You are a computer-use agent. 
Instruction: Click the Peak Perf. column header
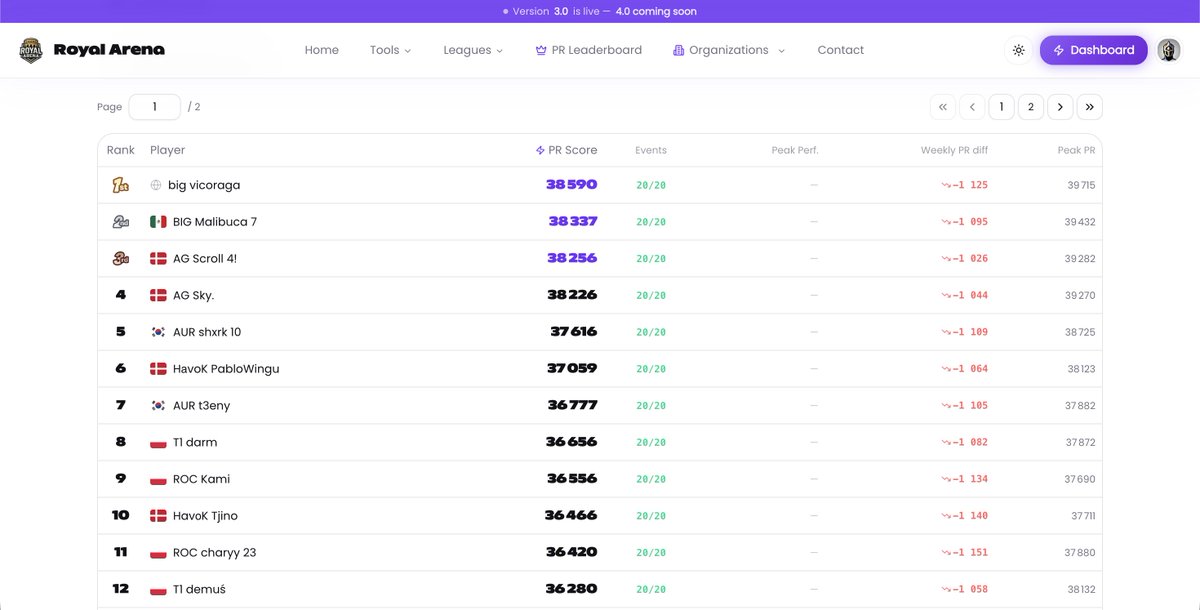795,150
